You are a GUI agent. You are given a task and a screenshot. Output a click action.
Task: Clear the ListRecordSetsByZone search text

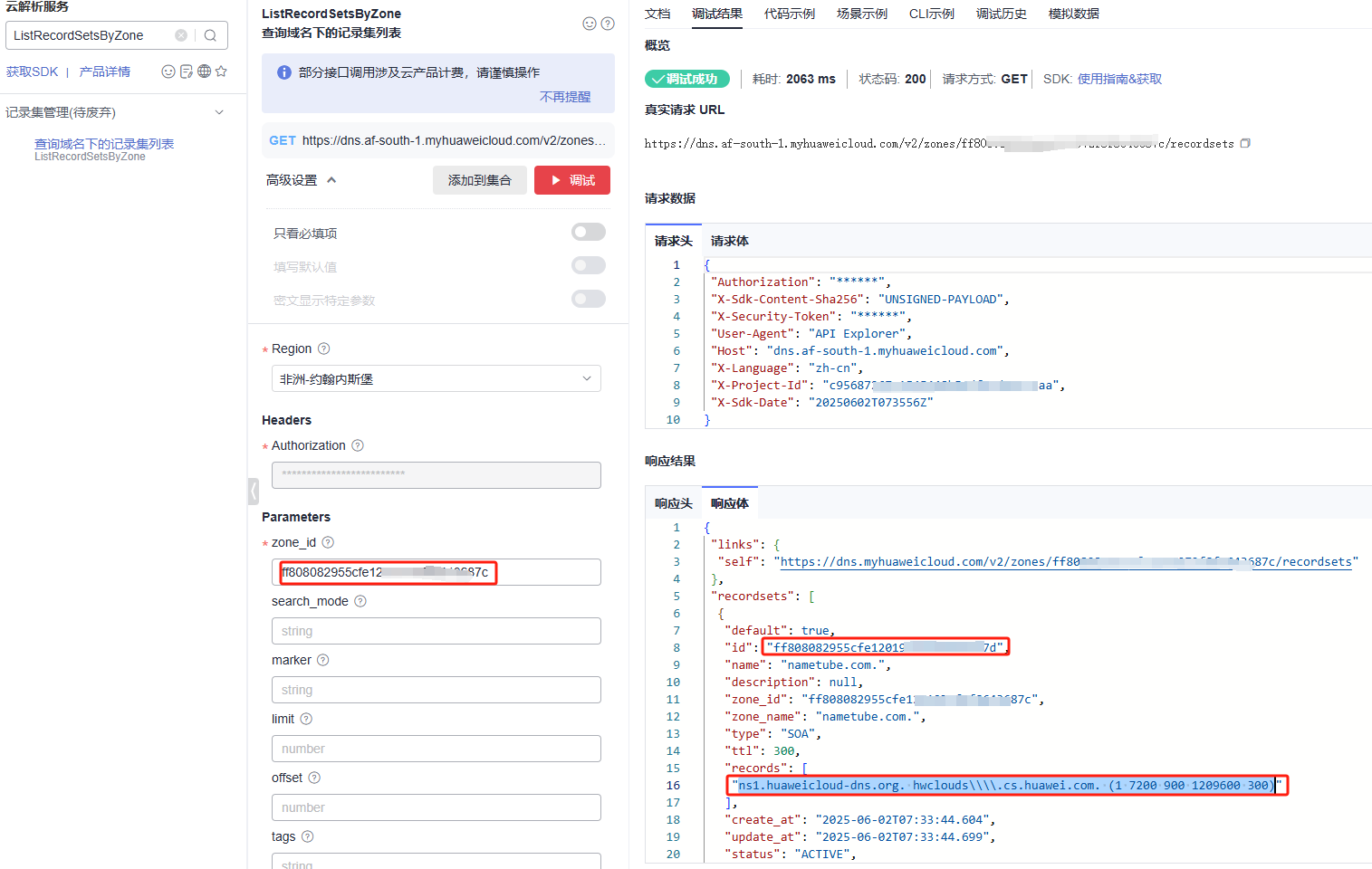181,35
